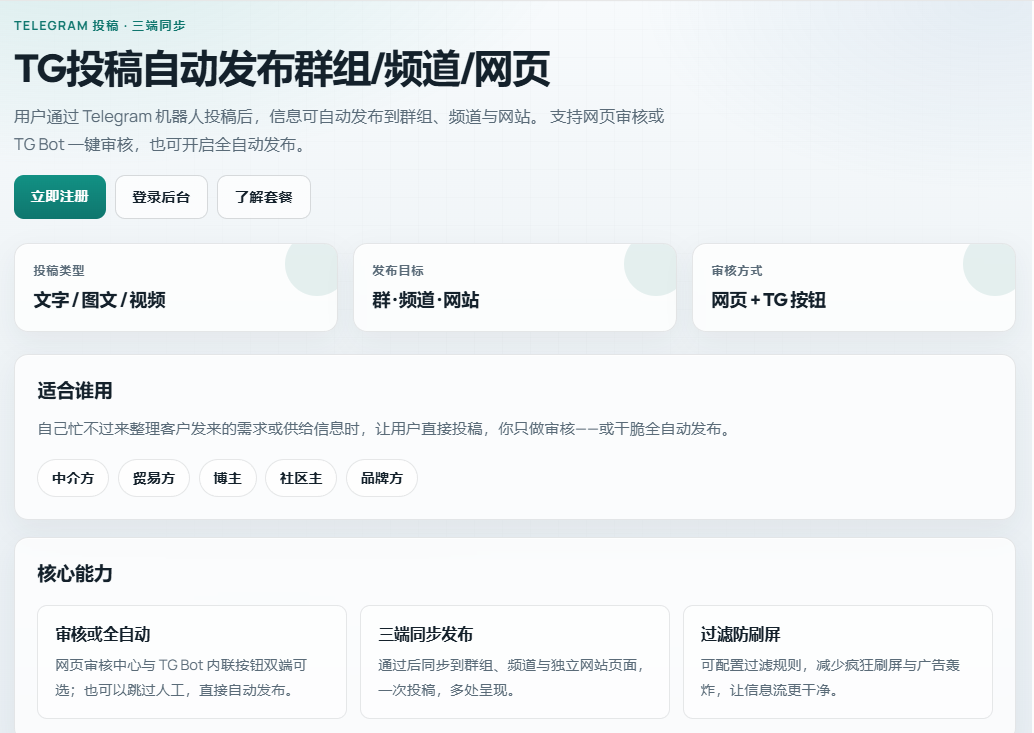The height and width of the screenshot is (733, 1034).
Task: Open the 过滤防刷屏 feature card
Action: [x=837, y=662]
